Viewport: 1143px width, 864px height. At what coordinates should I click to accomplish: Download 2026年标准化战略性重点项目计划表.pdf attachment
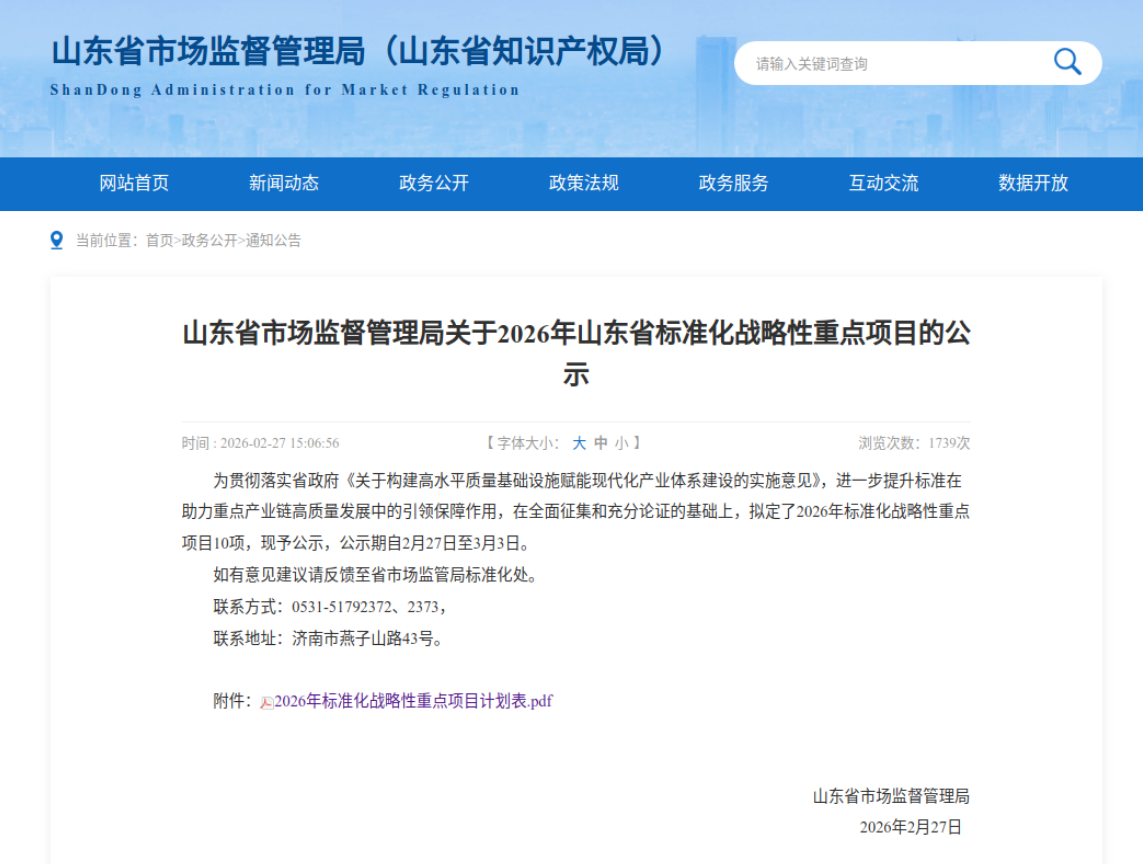point(413,701)
